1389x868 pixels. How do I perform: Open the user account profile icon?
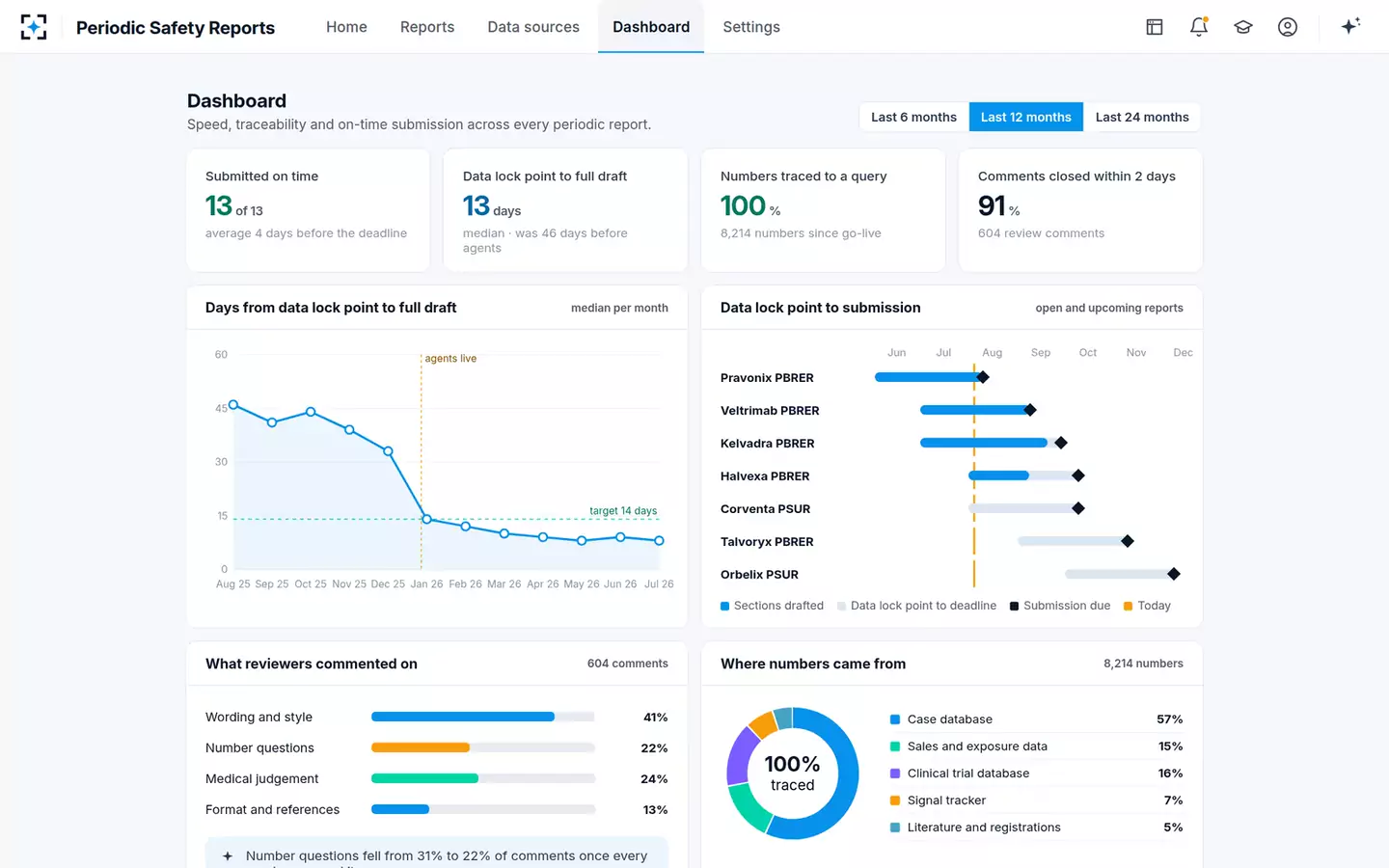pyautogui.click(x=1288, y=27)
